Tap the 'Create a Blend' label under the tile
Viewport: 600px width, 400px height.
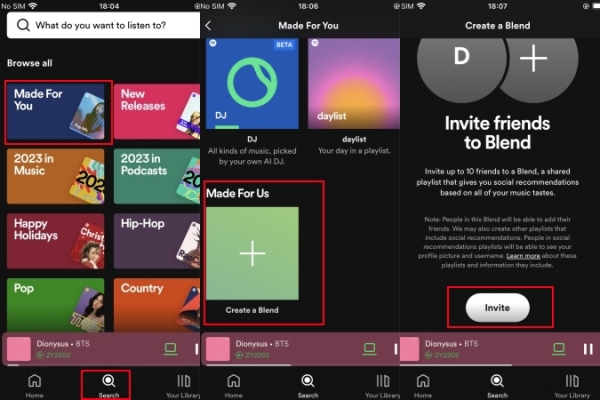(x=252, y=310)
